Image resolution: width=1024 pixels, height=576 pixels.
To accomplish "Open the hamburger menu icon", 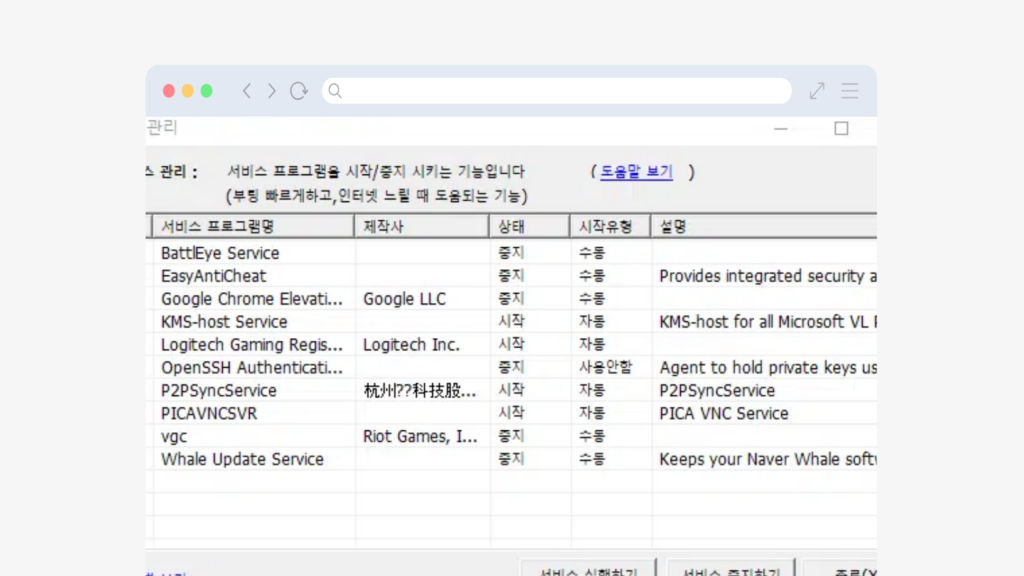I will [x=850, y=91].
